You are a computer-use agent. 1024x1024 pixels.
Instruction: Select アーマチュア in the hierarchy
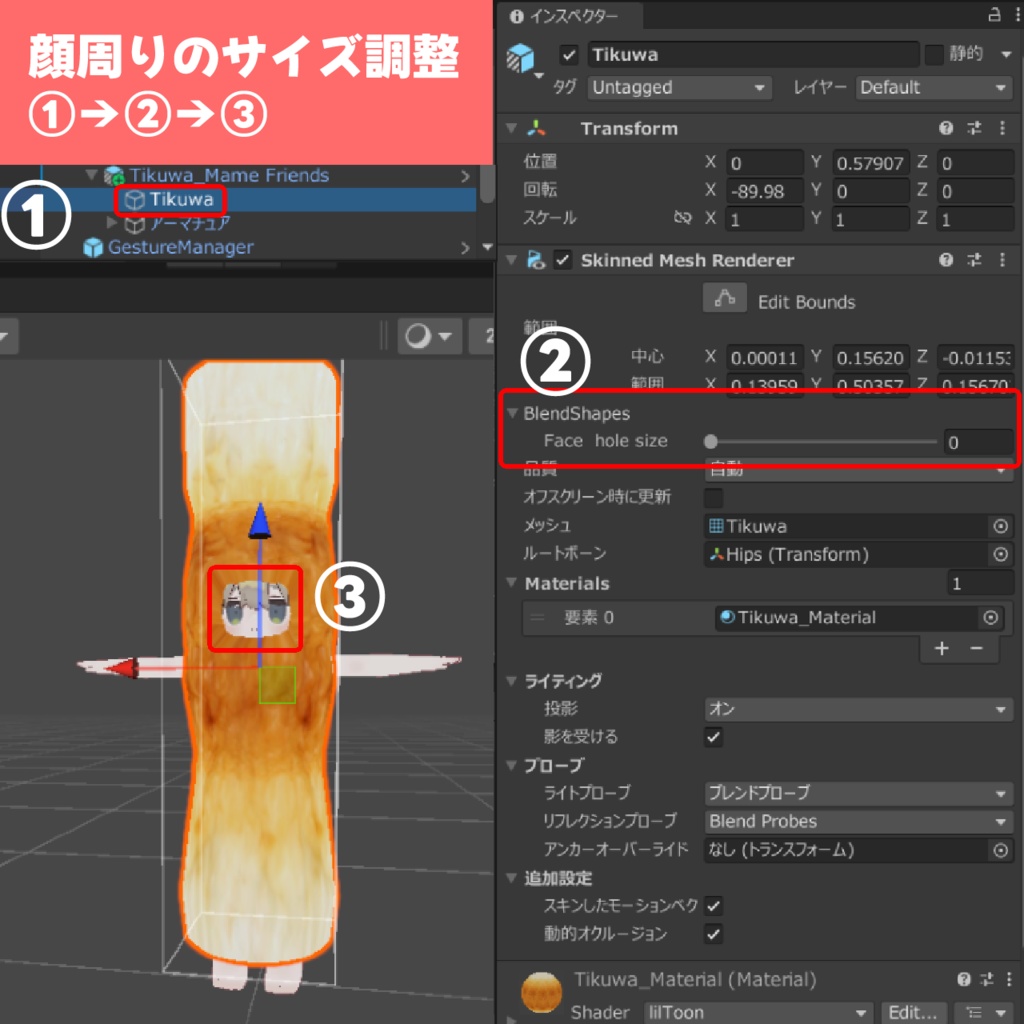pos(190,223)
